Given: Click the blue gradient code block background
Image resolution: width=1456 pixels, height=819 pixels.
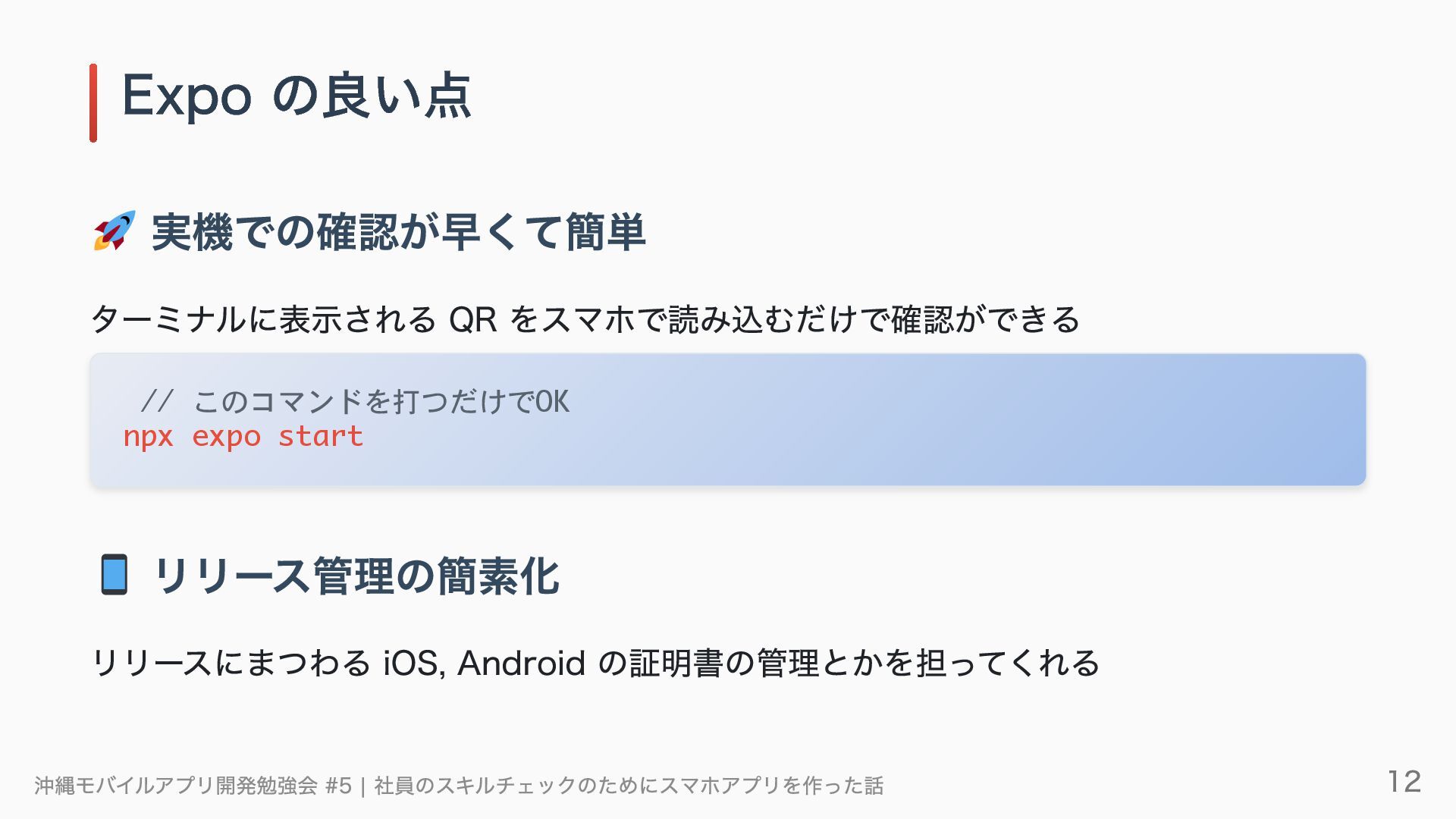Looking at the screenshot, I should tap(728, 419).
